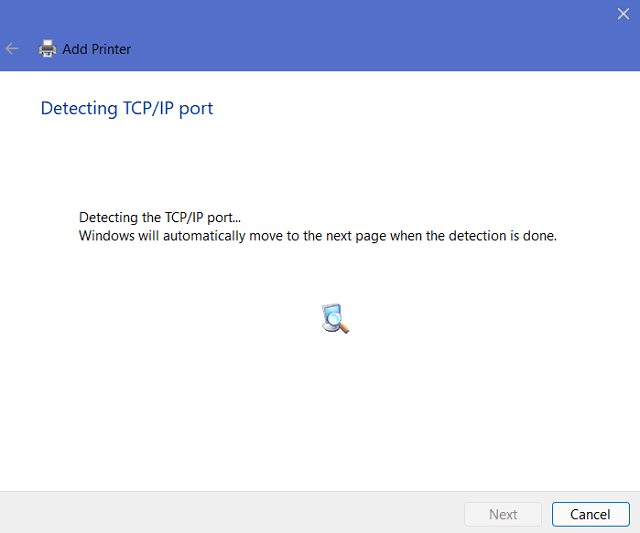The height and width of the screenshot is (533, 640).
Task: Click the word 'Printer' in window title
Action: pyautogui.click(x=111, y=48)
